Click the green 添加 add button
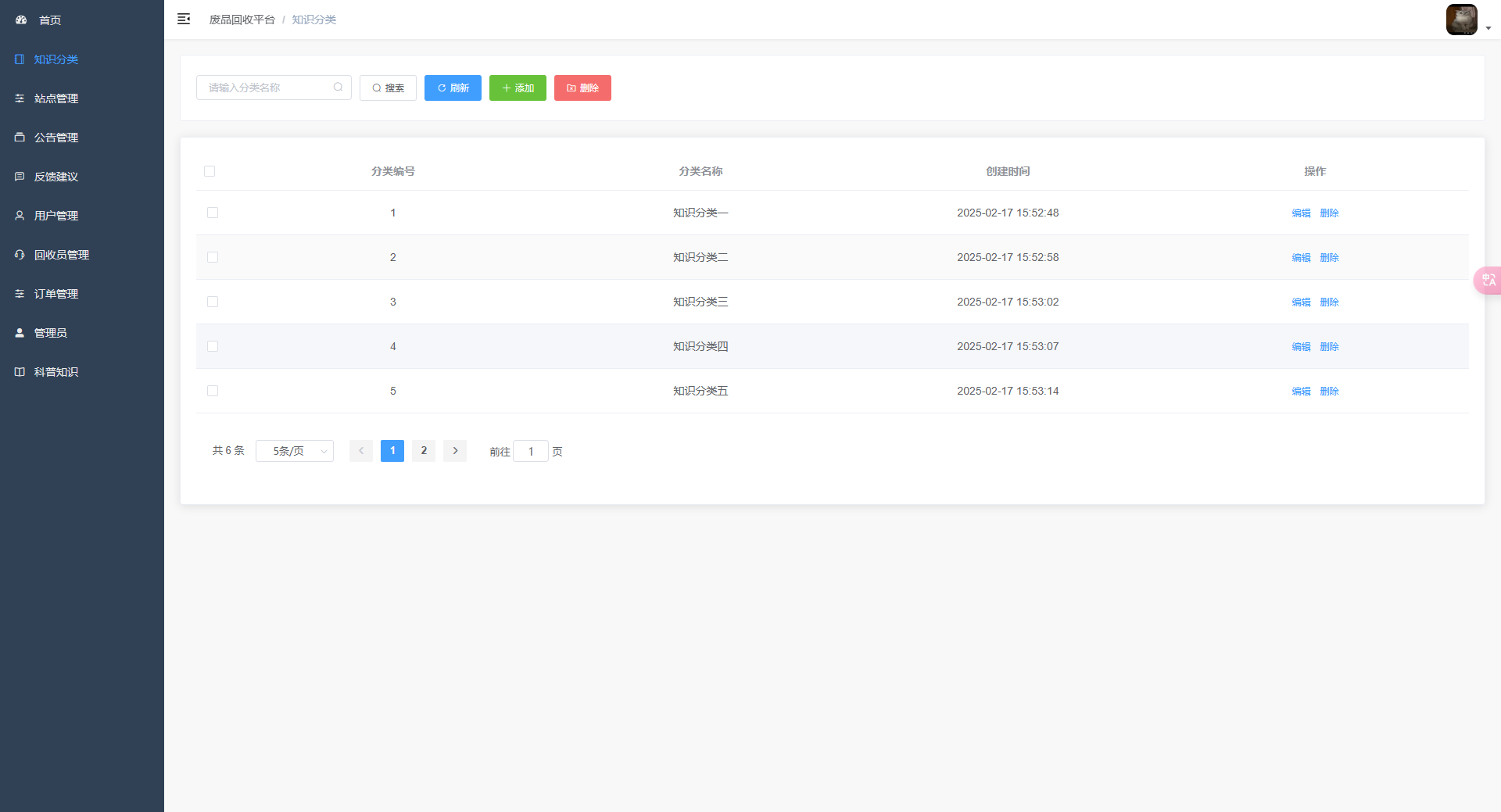The width and height of the screenshot is (1501, 812). (x=518, y=88)
